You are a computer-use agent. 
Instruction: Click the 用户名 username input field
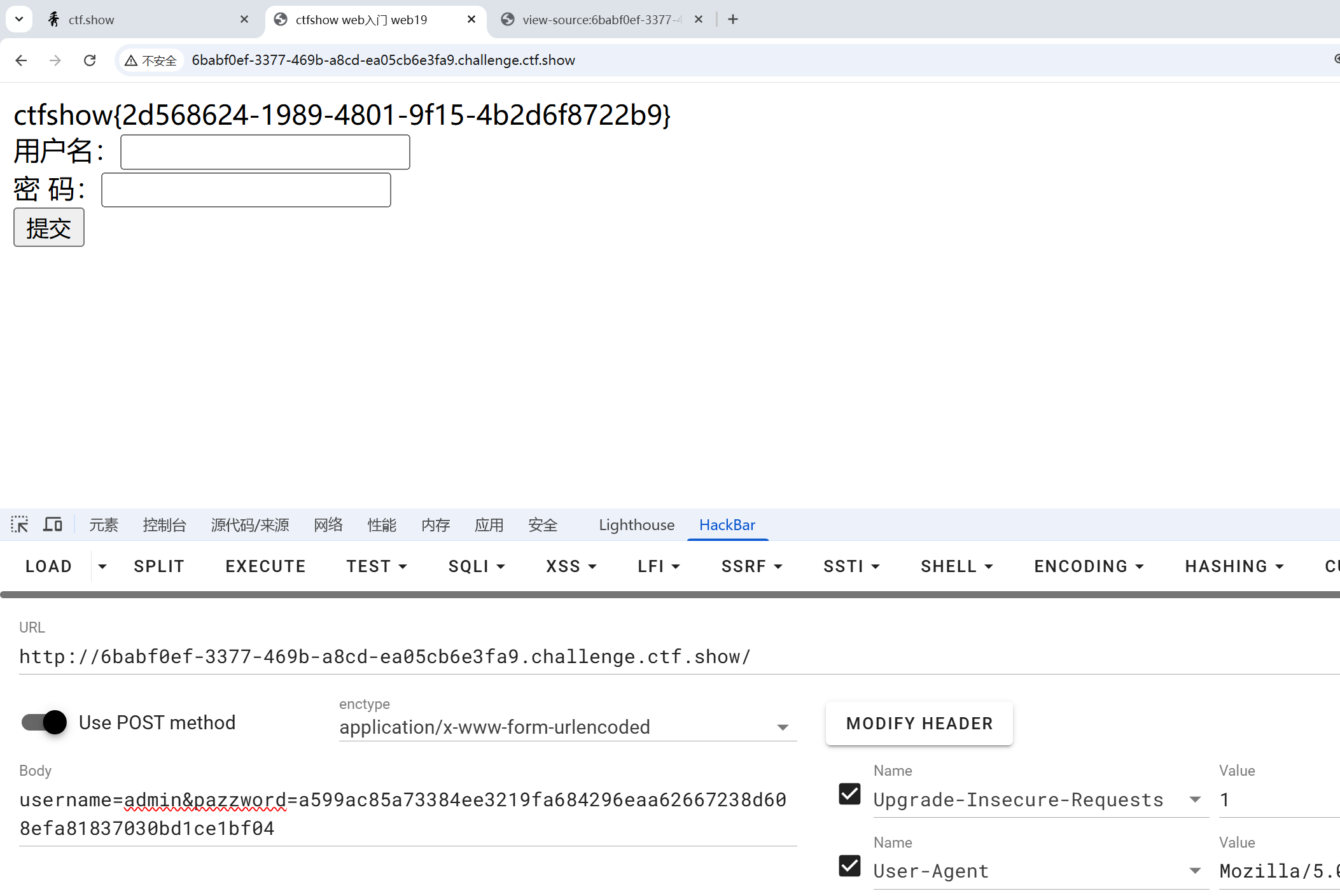tap(265, 152)
